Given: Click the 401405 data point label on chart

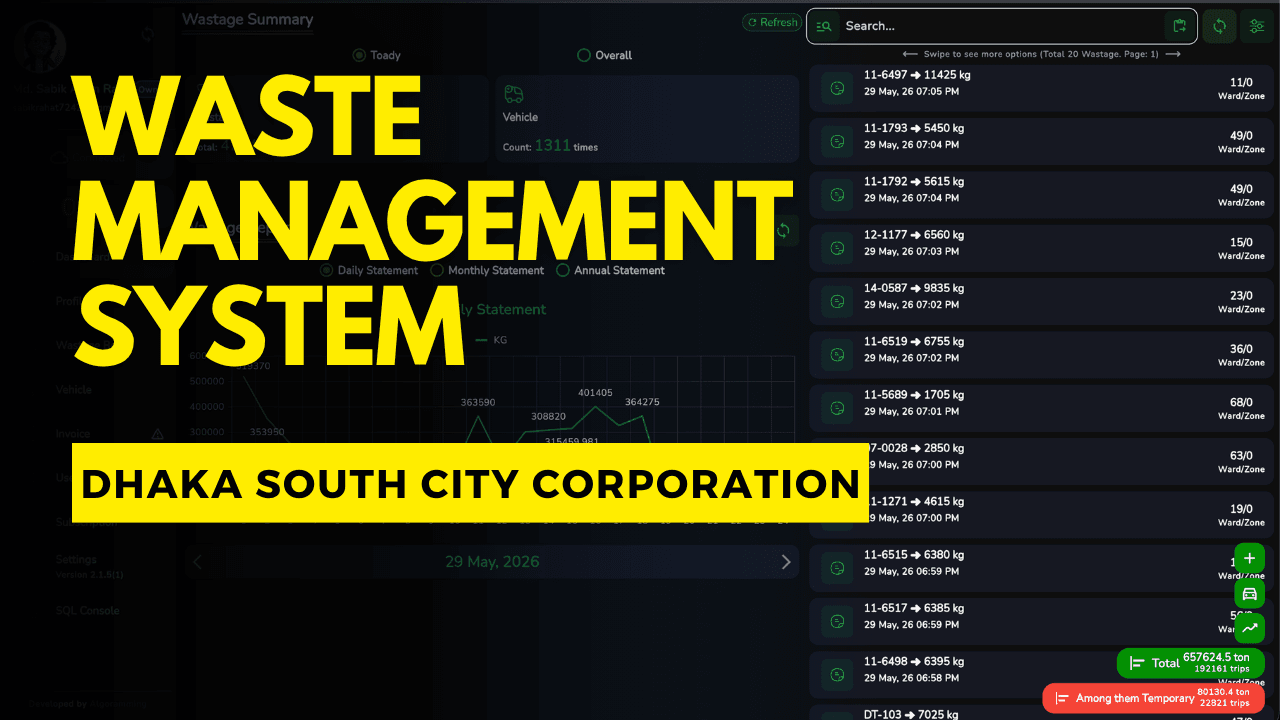Looking at the screenshot, I should [x=595, y=393].
